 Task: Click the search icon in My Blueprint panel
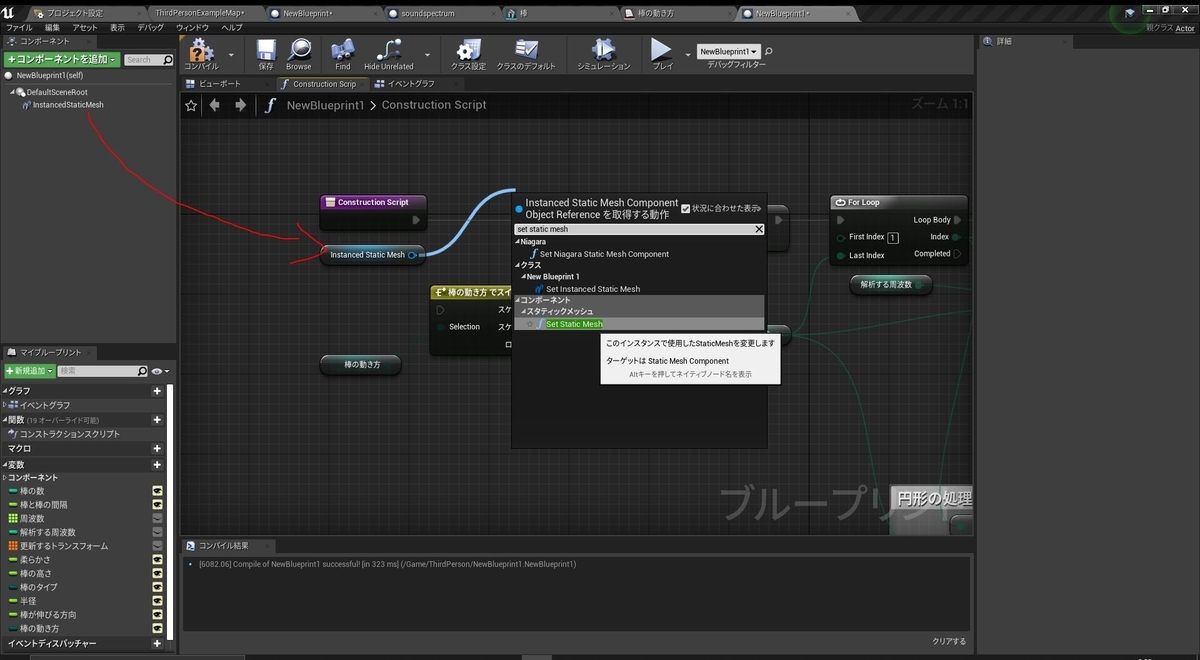[141, 371]
